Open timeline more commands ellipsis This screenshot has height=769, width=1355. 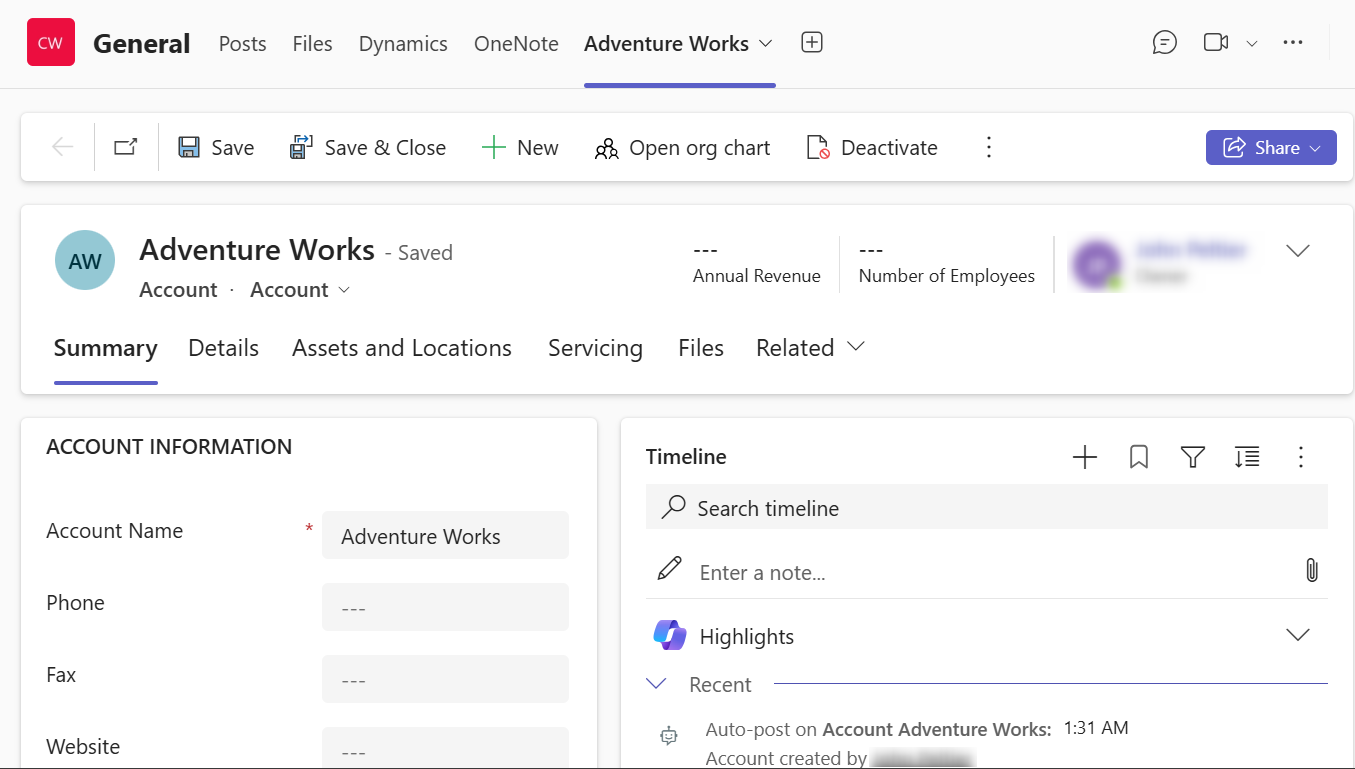tap(1300, 457)
